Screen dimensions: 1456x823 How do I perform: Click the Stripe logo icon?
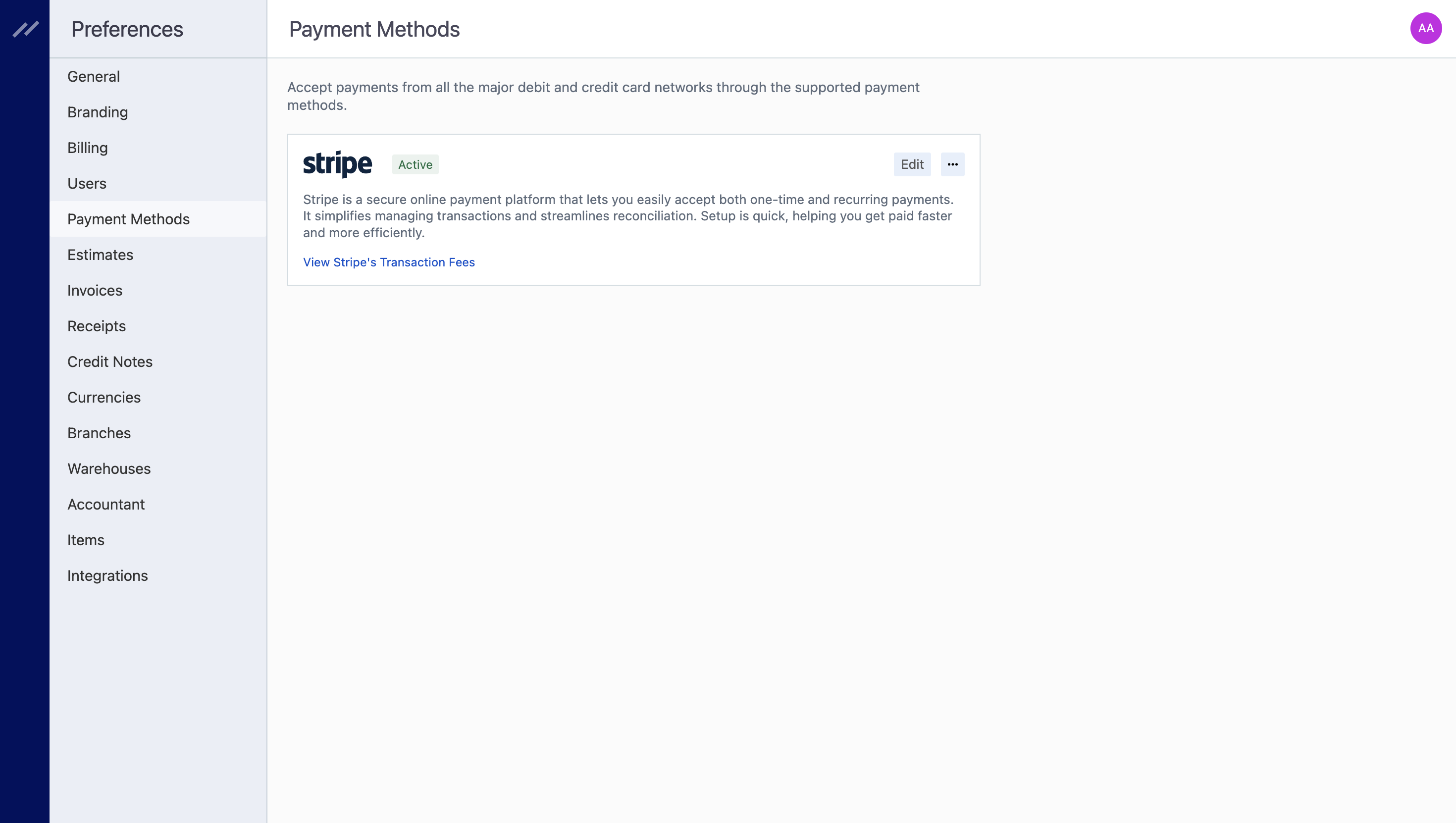pyautogui.click(x=337, y=164)
